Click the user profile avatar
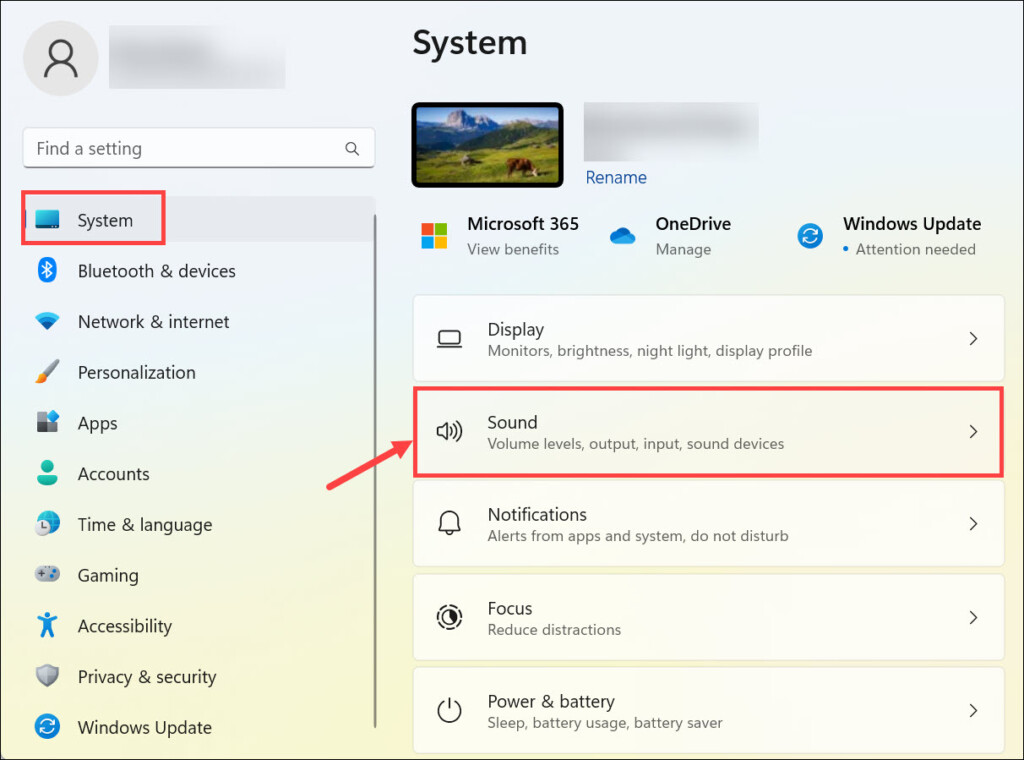 click(x=61, y=58)
